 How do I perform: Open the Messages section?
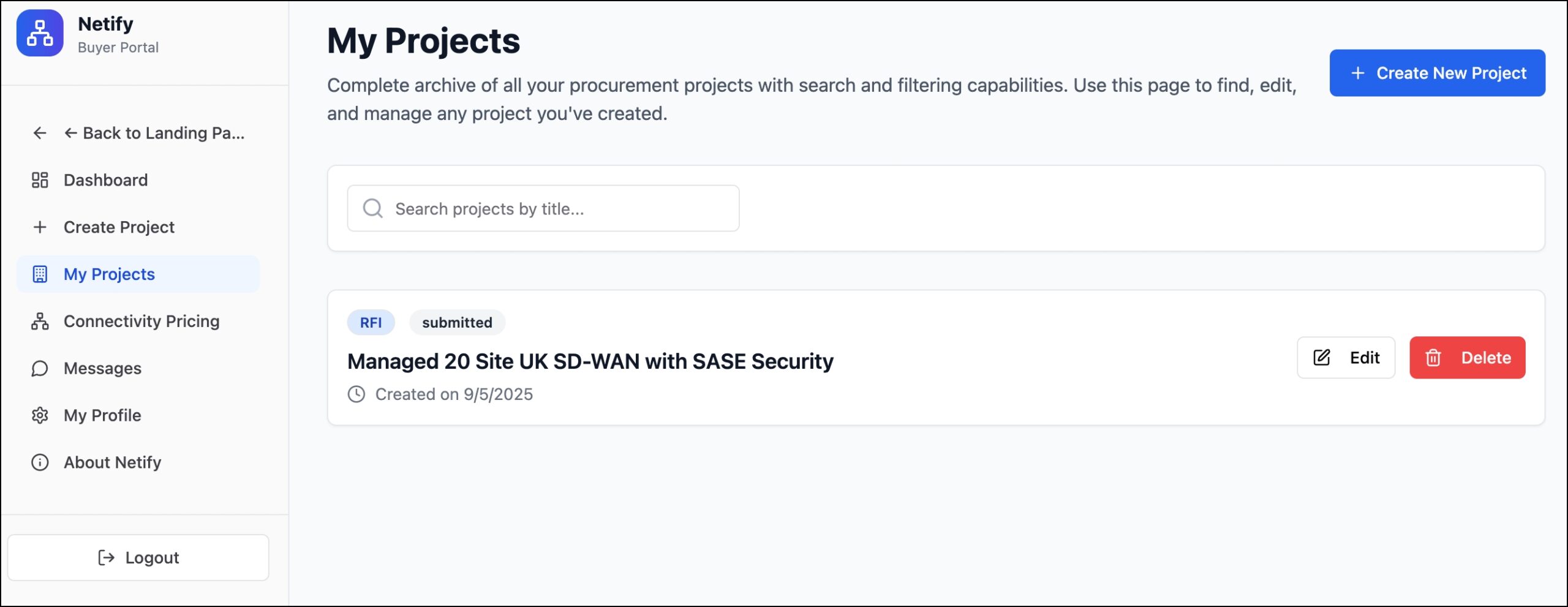(102, 368)
